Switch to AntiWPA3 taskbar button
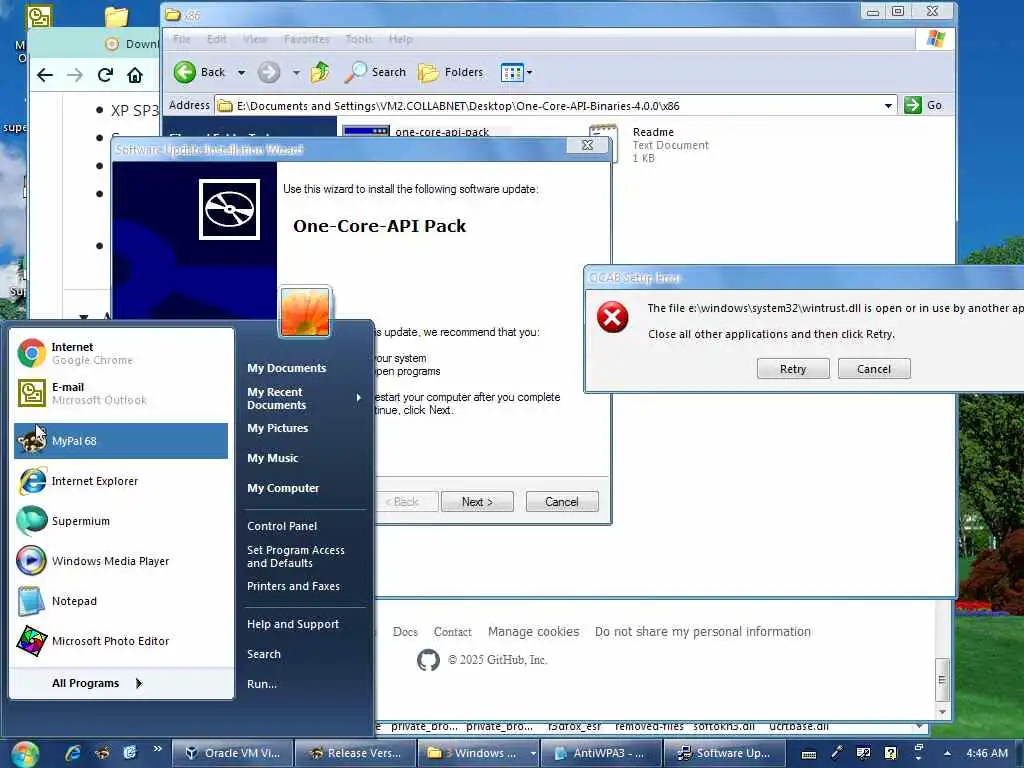 tap(601, 753)
